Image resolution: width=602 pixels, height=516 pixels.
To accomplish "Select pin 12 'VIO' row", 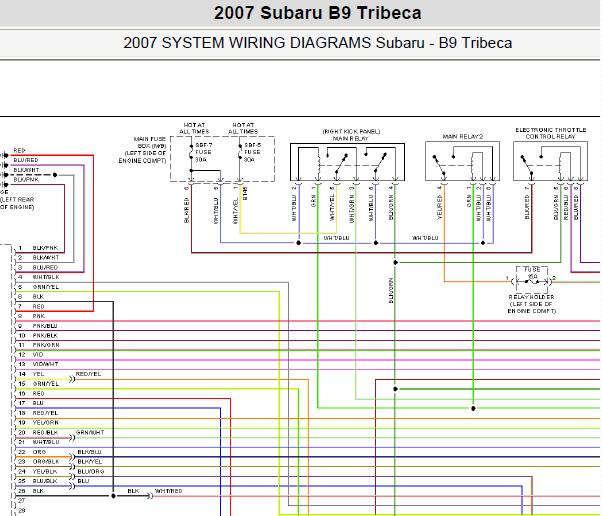I will tap(31, 354).
